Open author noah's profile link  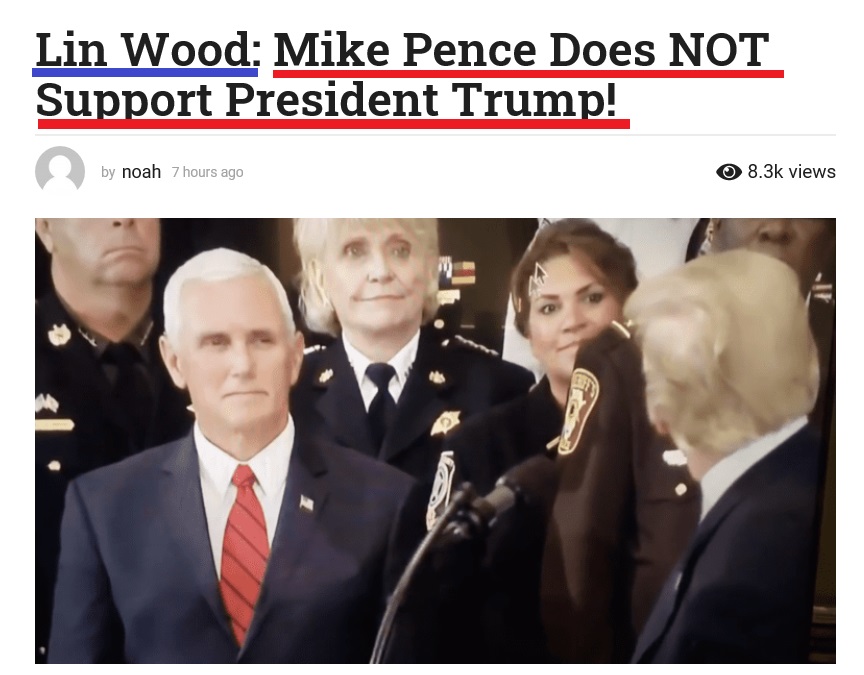pyautogui.click(x=141, y=172)
